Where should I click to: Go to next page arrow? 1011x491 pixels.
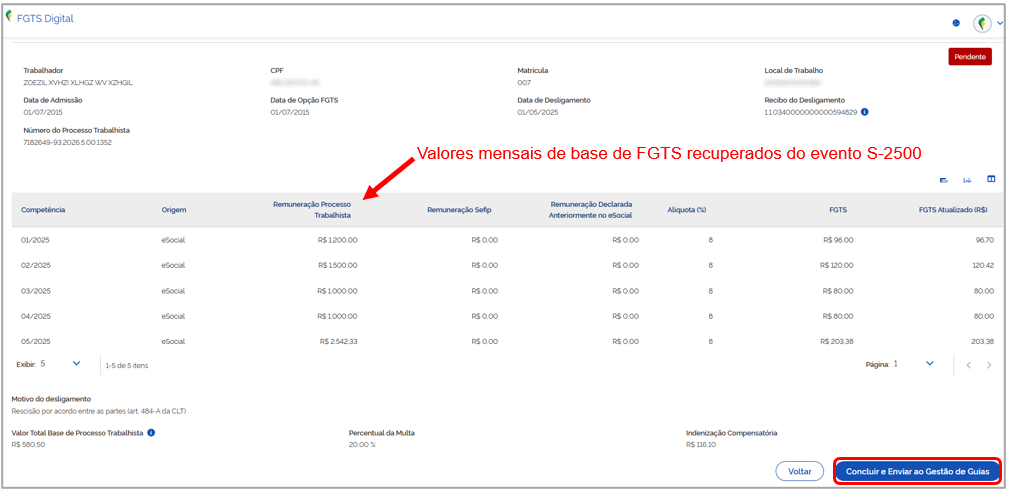click(989, 365)
